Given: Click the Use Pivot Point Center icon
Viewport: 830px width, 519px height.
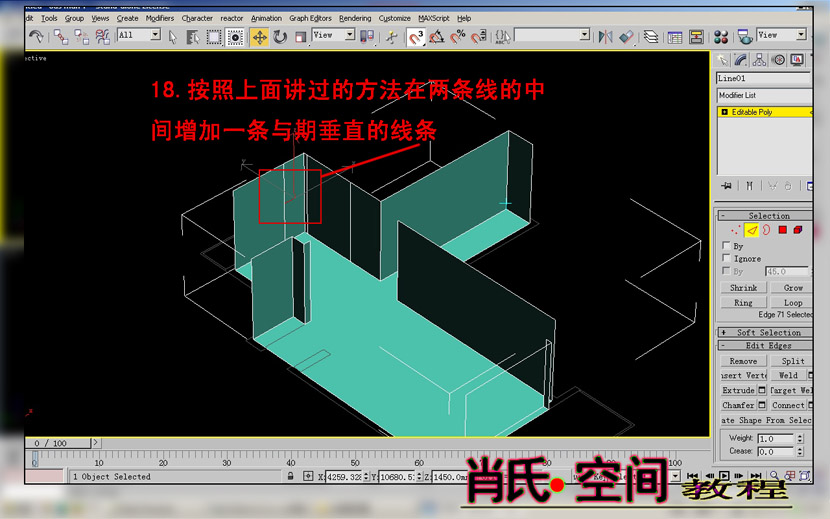Looking at the screenshot, I should point(367,37).
